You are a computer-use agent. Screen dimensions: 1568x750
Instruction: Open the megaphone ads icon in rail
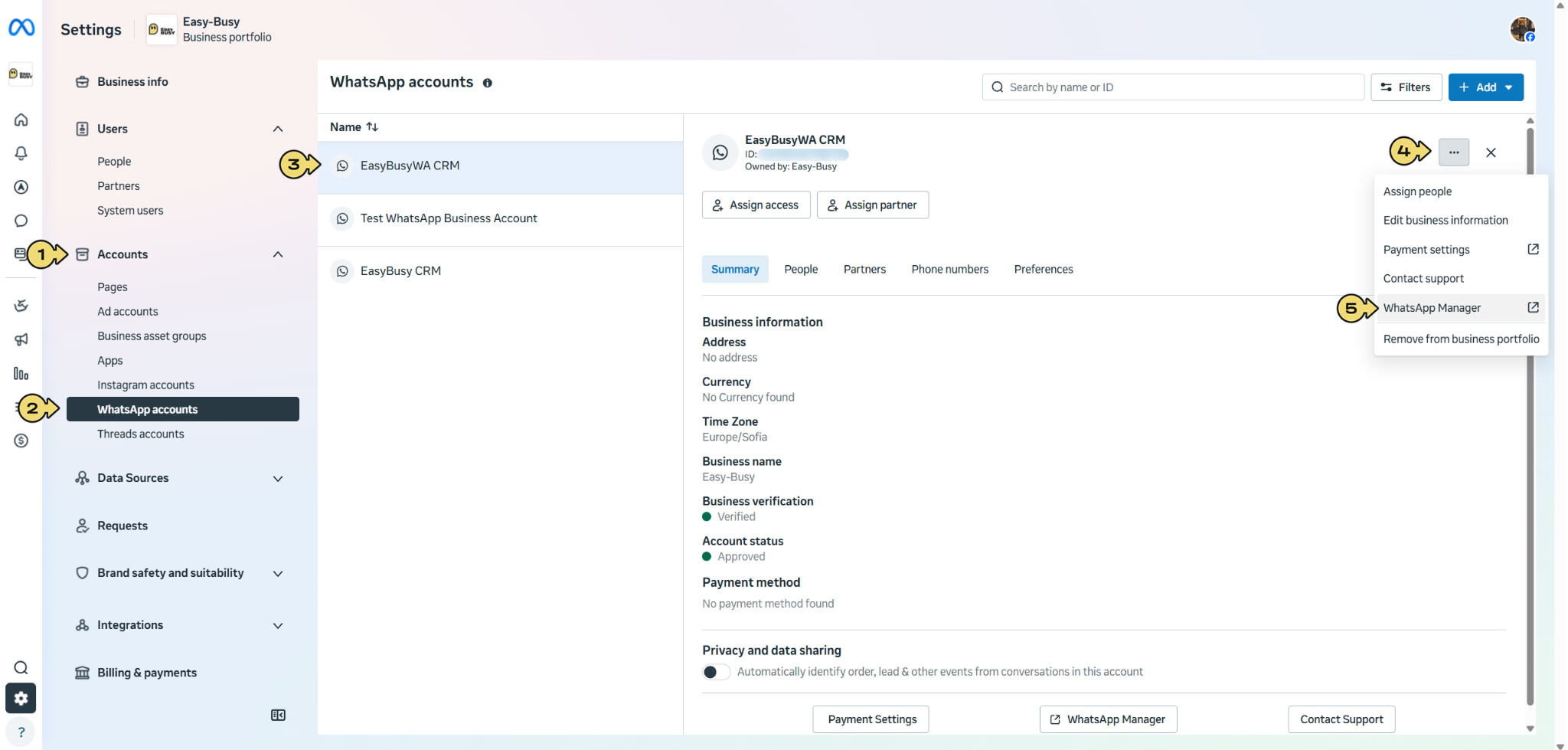[x=21, y=339]
